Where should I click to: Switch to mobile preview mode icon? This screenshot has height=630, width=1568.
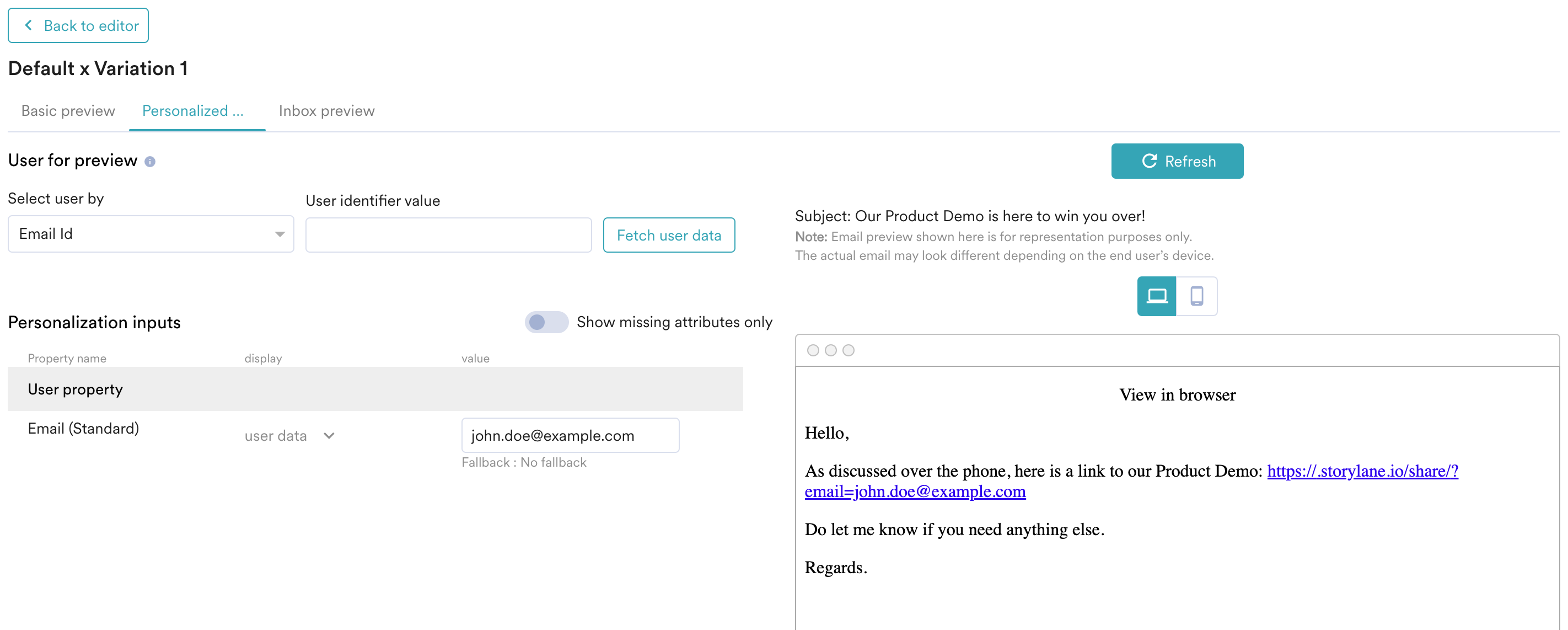[1196, 296]
